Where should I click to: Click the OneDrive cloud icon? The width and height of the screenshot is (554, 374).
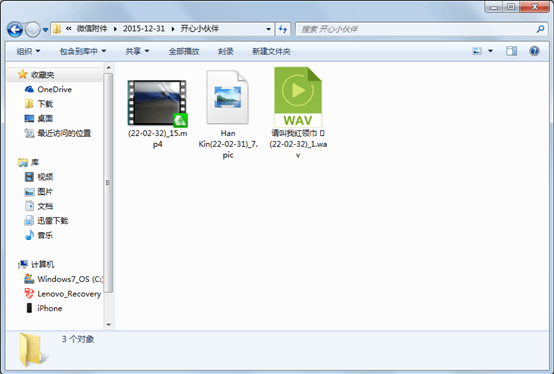[29, 90]
